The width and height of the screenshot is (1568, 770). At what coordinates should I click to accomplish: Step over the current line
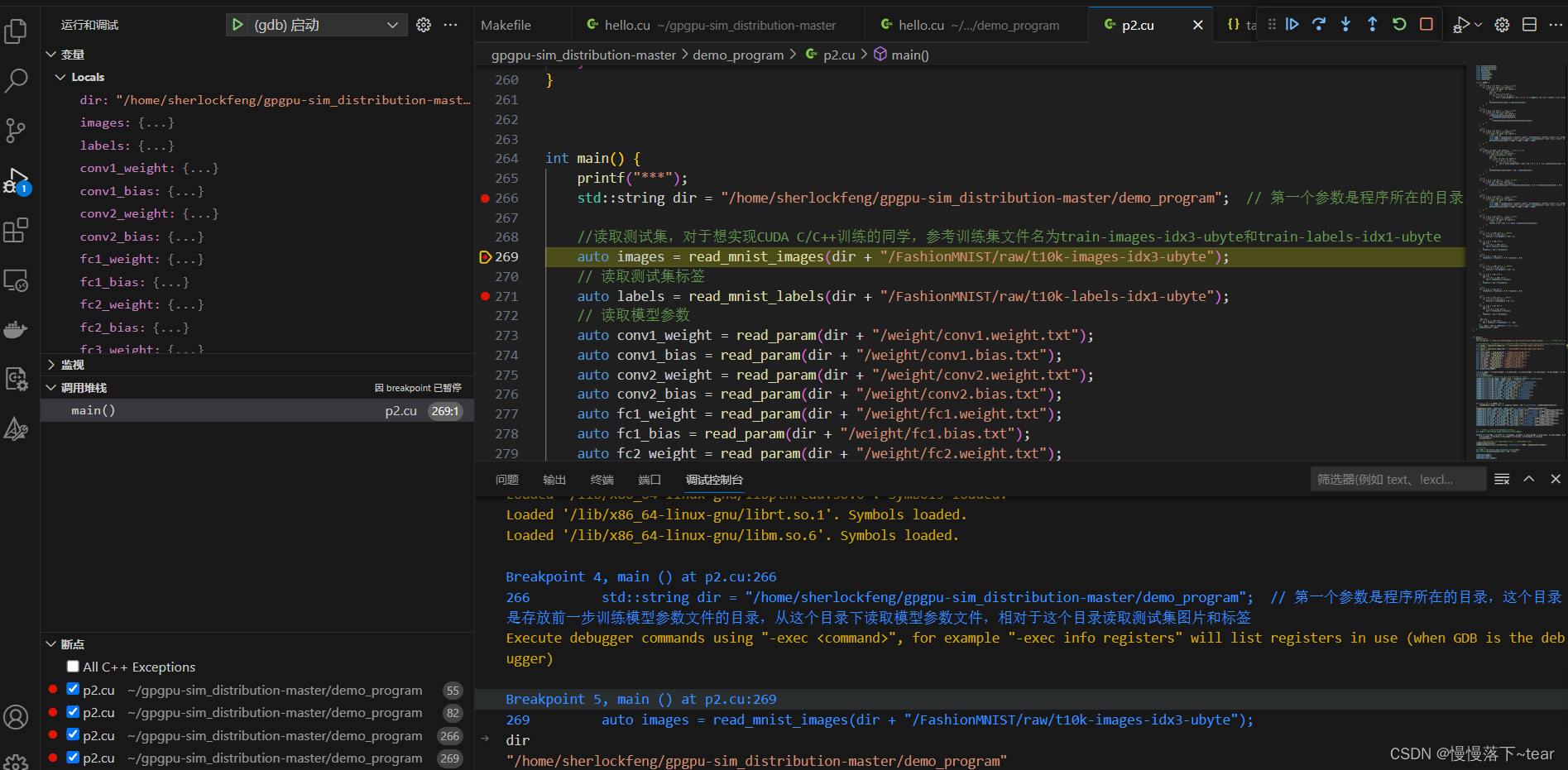click(1319, 25)
